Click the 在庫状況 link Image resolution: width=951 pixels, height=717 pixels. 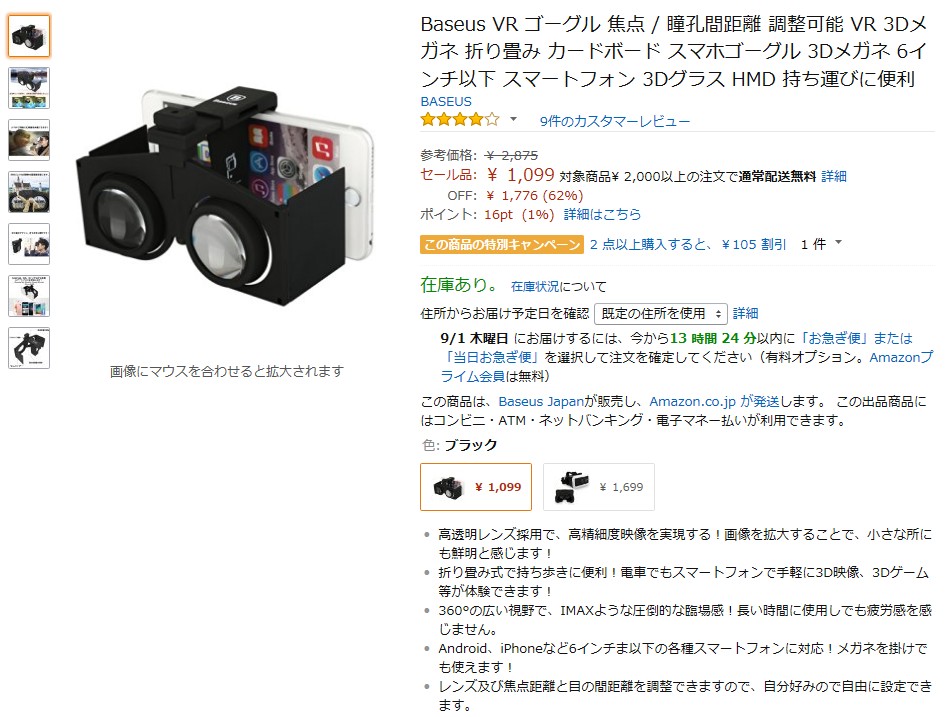tap(535, 286)
